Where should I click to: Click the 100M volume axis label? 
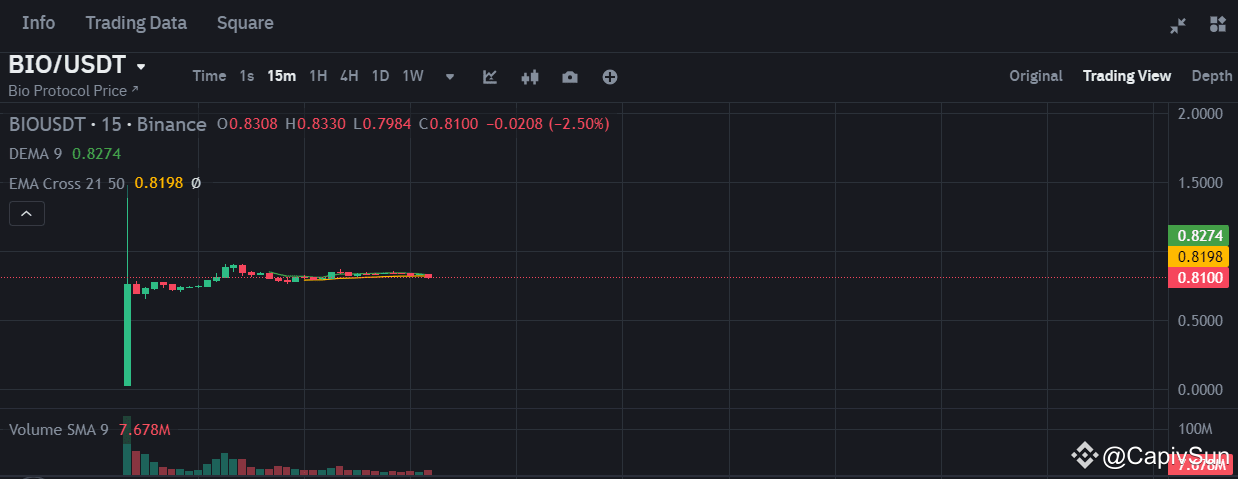(x=1195, y=429)
